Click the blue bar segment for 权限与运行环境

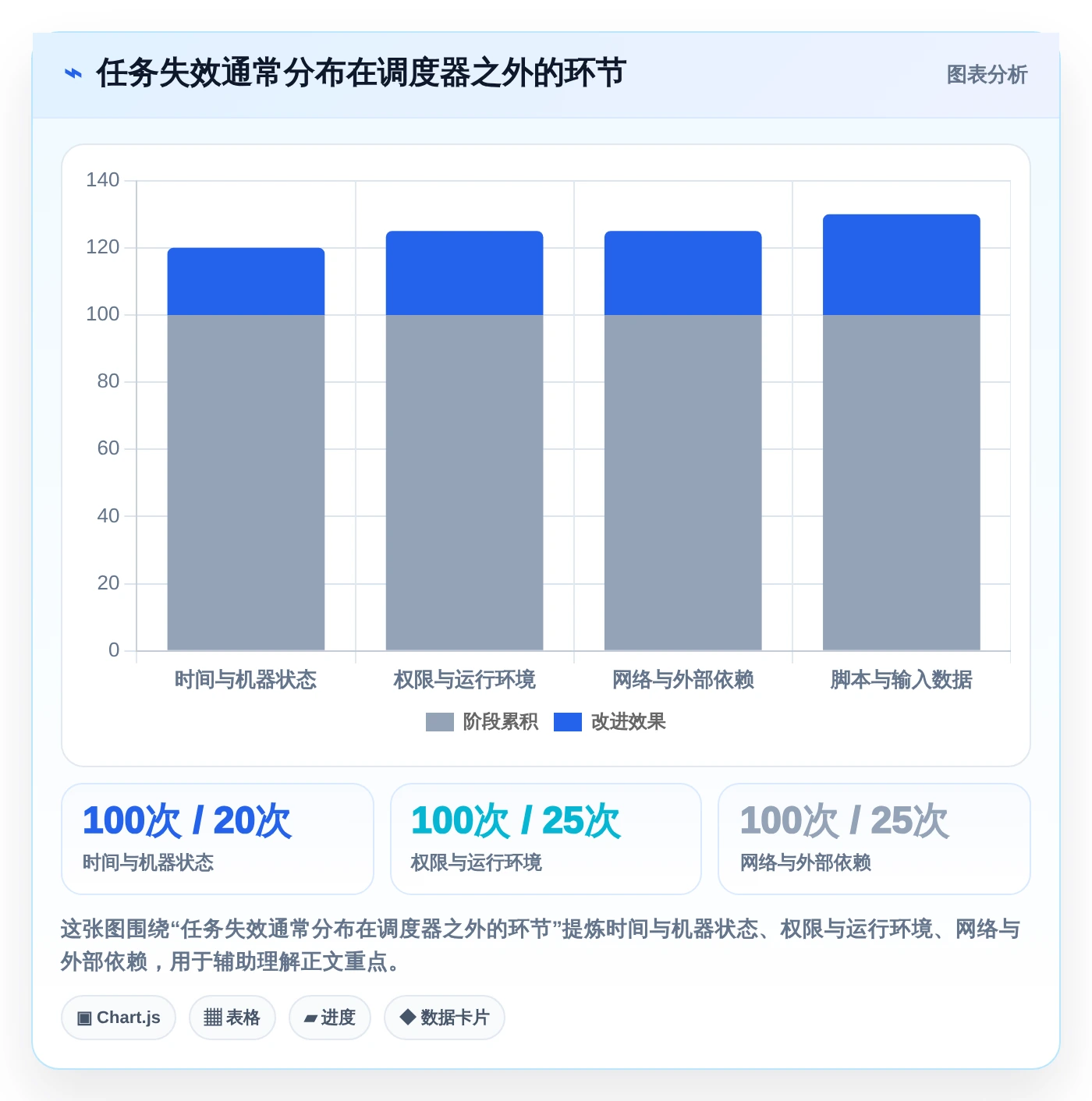click(464, 273)
